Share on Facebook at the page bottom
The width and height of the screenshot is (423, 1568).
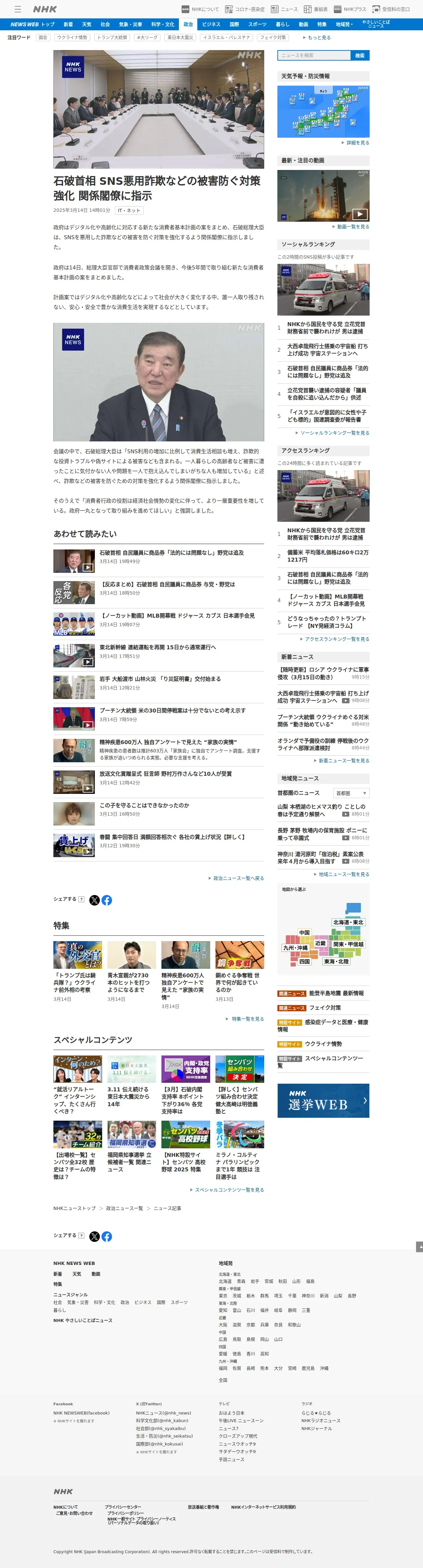106,1236
